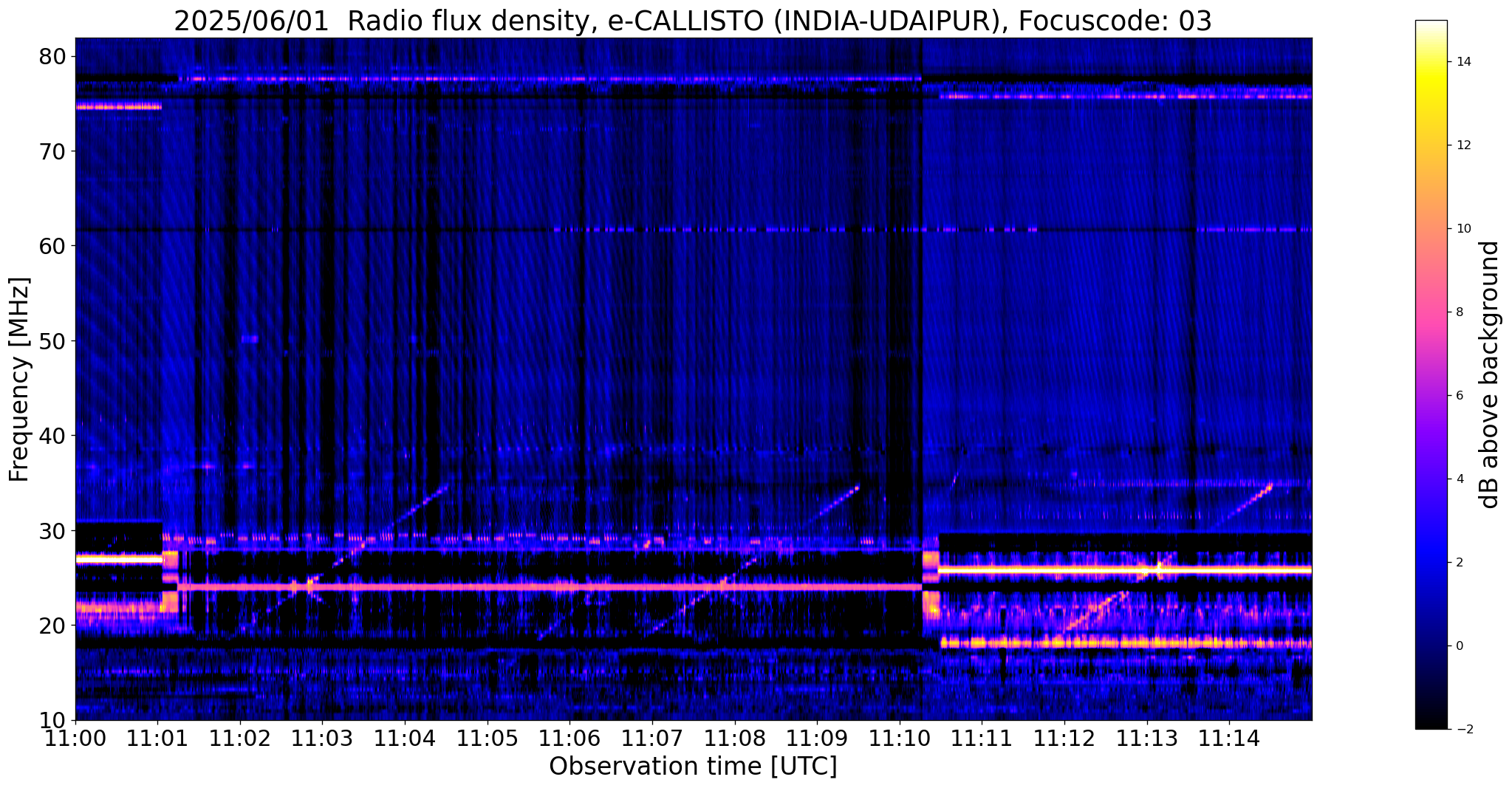Click the 11:14 time tick label
Image resolution: width=1512 pixels, height=788 pixels.
1229,739
